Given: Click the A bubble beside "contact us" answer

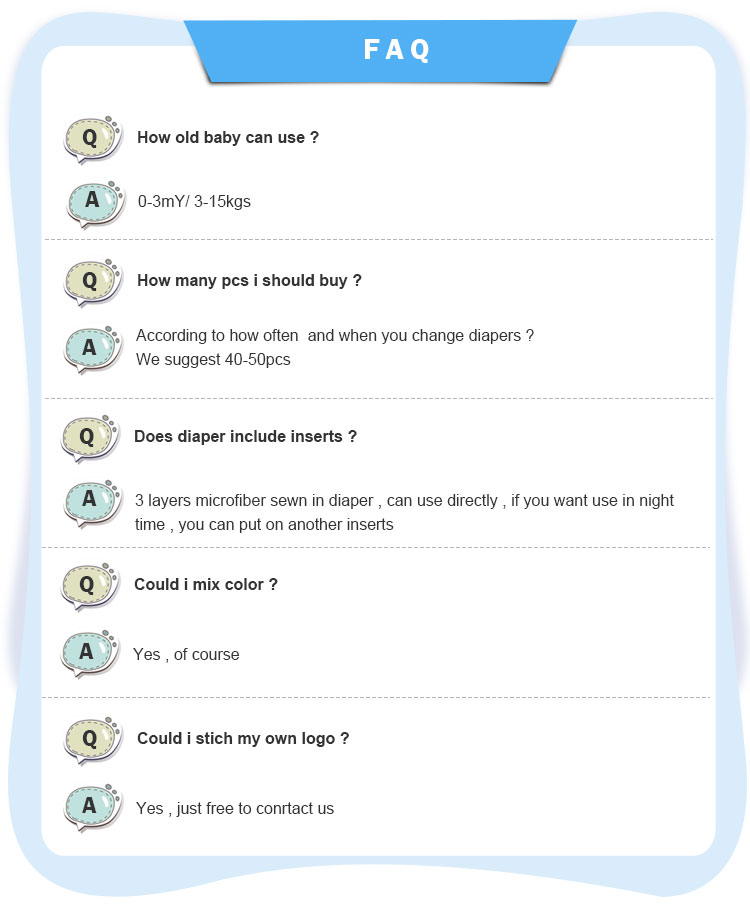Looking at the screenshot, I should [90, 806].
